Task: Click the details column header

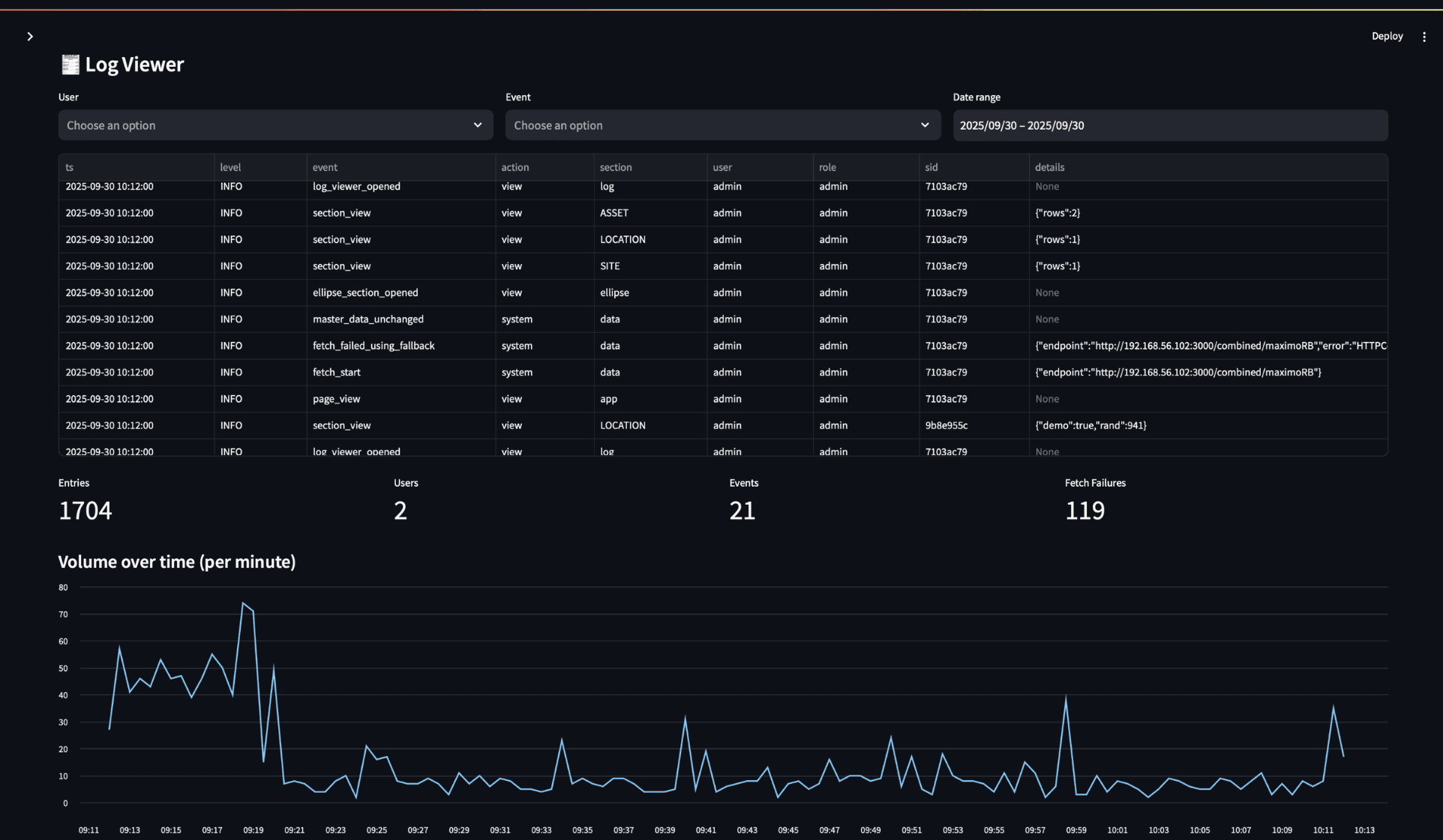Action: click(x=1049, y=167)
